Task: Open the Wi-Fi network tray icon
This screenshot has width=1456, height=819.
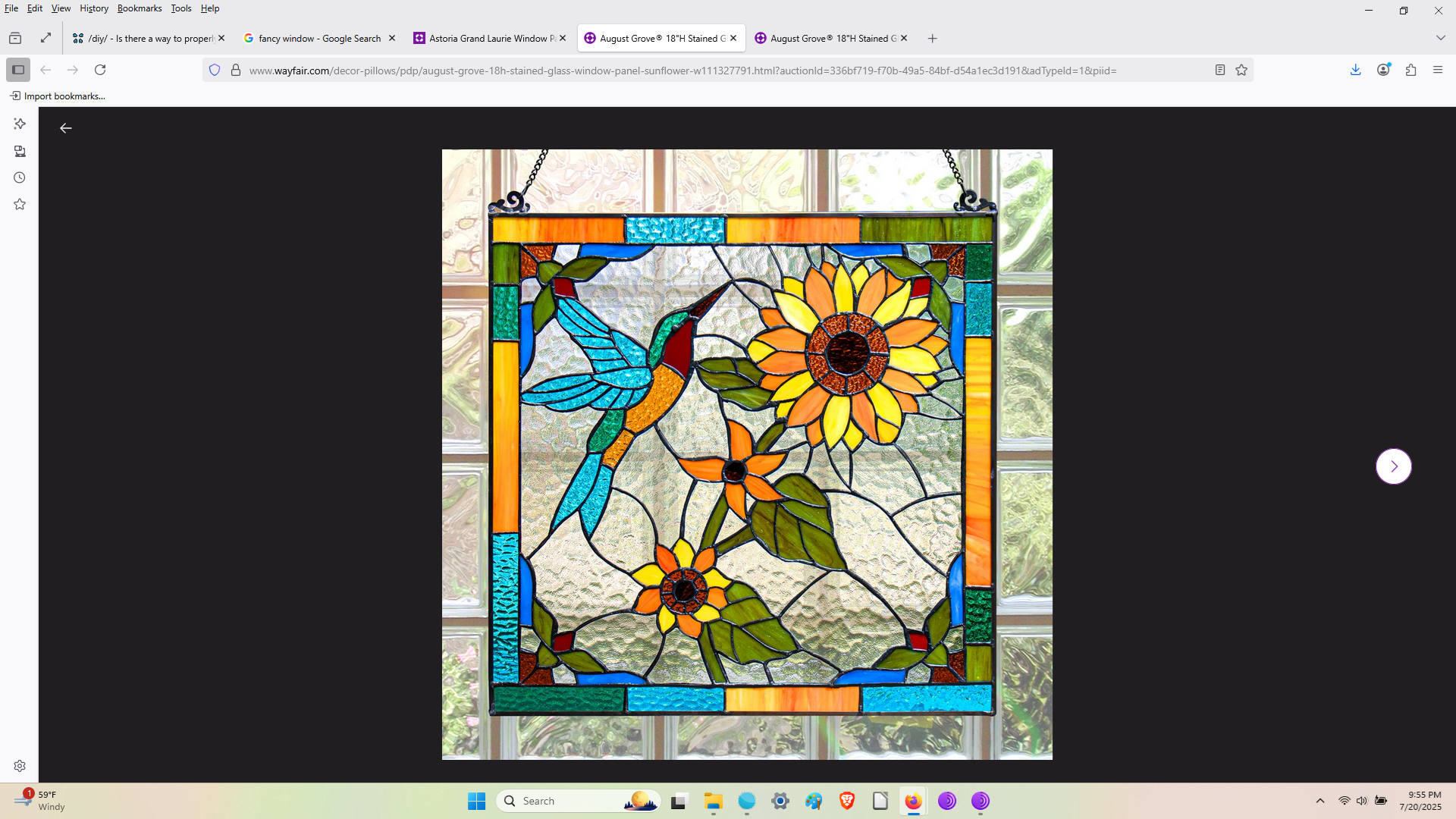Action: (1344, 801)
